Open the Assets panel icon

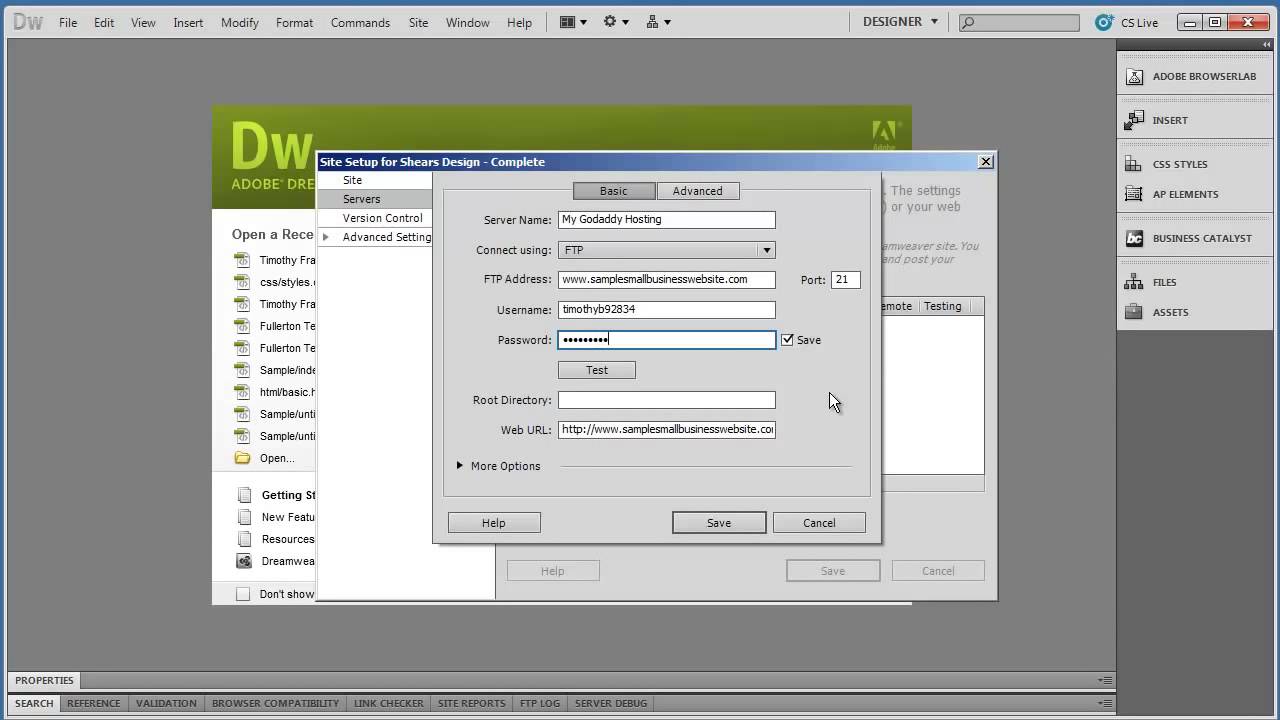(x=1134, y=312)
